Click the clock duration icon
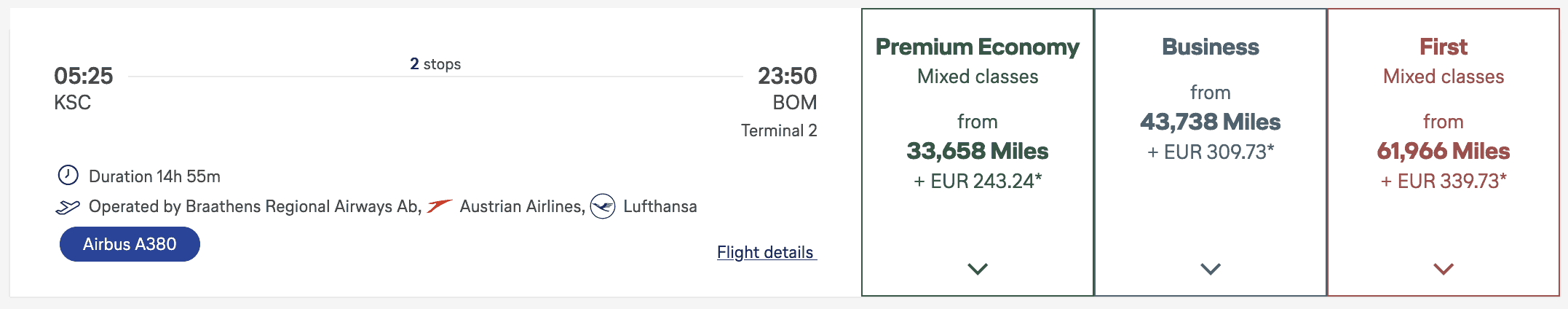 coord(68,176)
